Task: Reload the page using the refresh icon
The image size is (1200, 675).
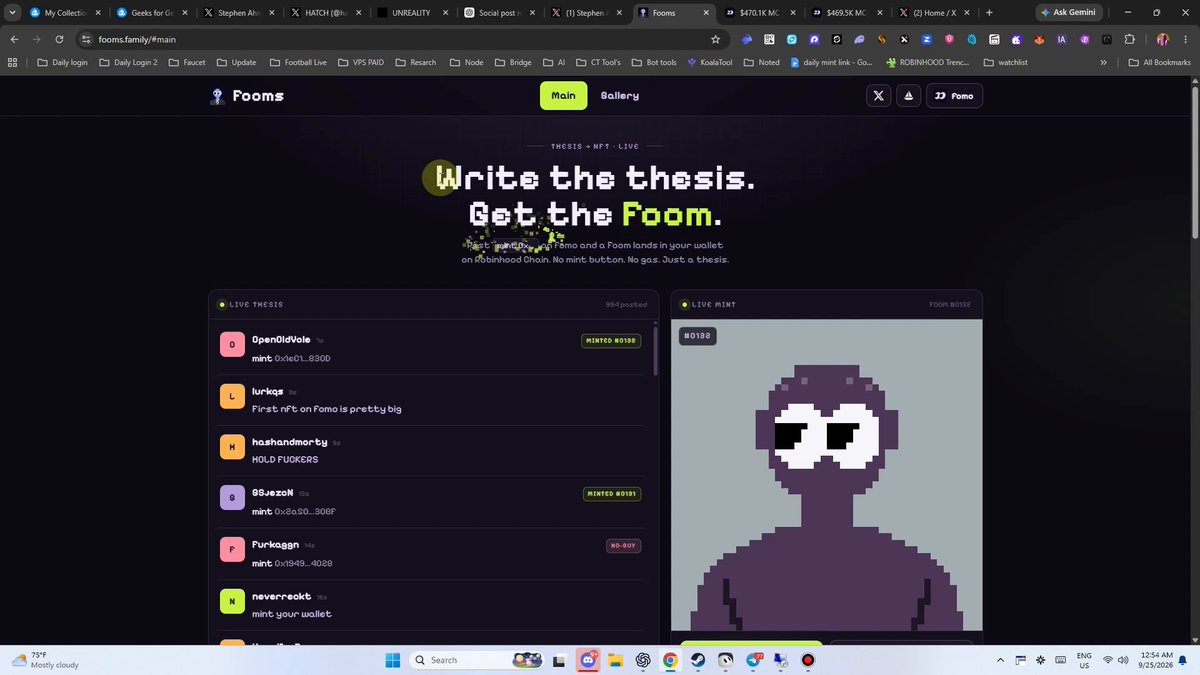Action: coord(60,39)
